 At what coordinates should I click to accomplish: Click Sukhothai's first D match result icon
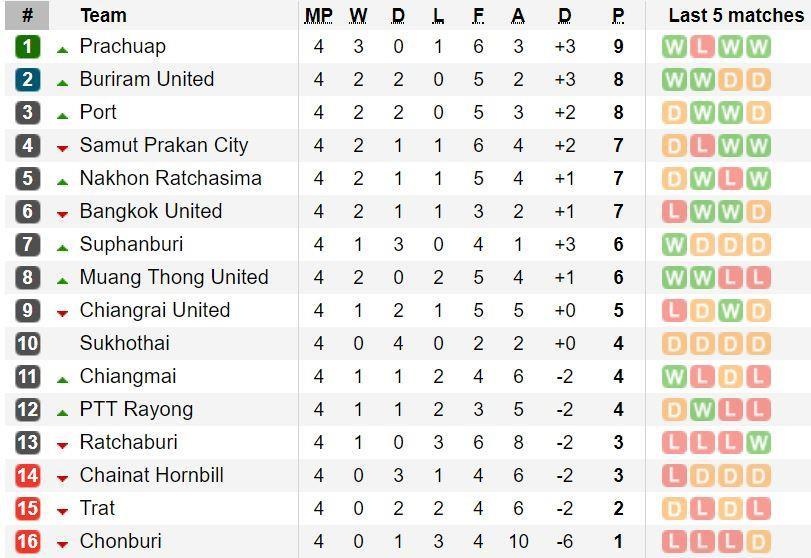674,344
